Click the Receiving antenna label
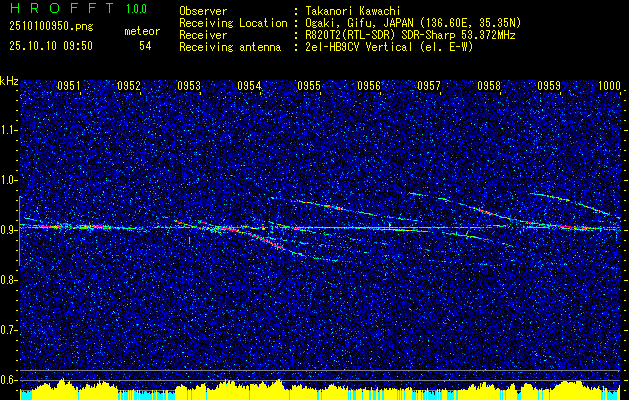Viewport: 629px width, 400px height. (230, 47)
